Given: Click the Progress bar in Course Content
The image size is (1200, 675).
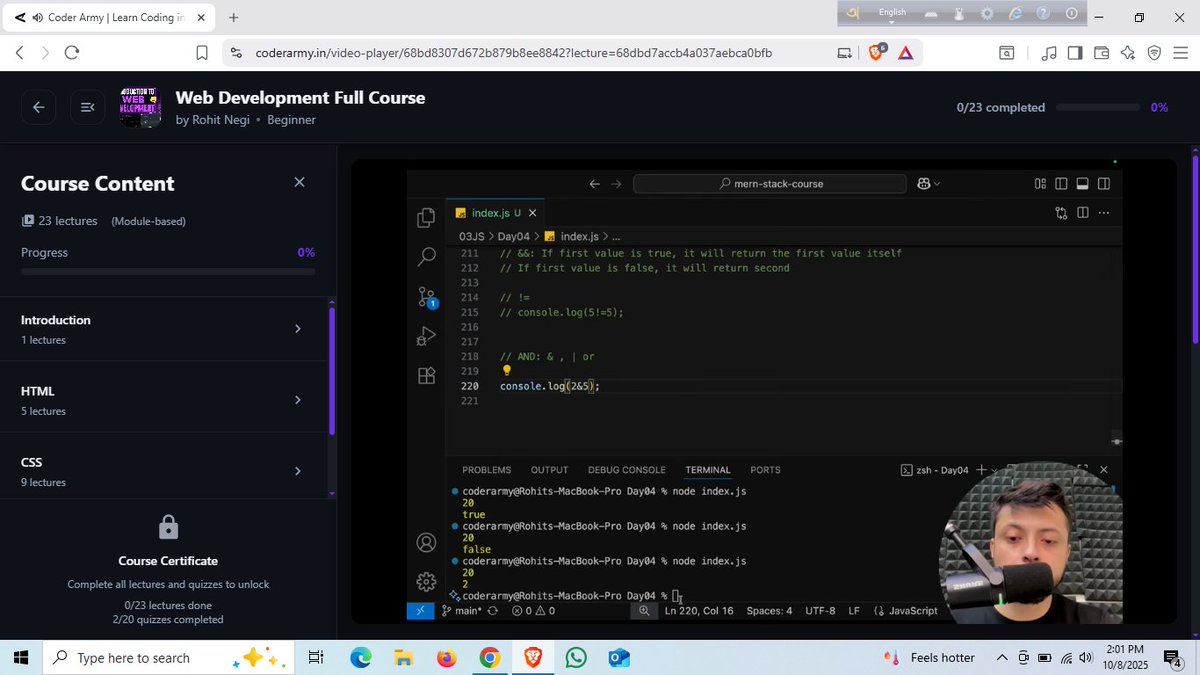Looking at the screenshot, I should [x=168, y=271].
